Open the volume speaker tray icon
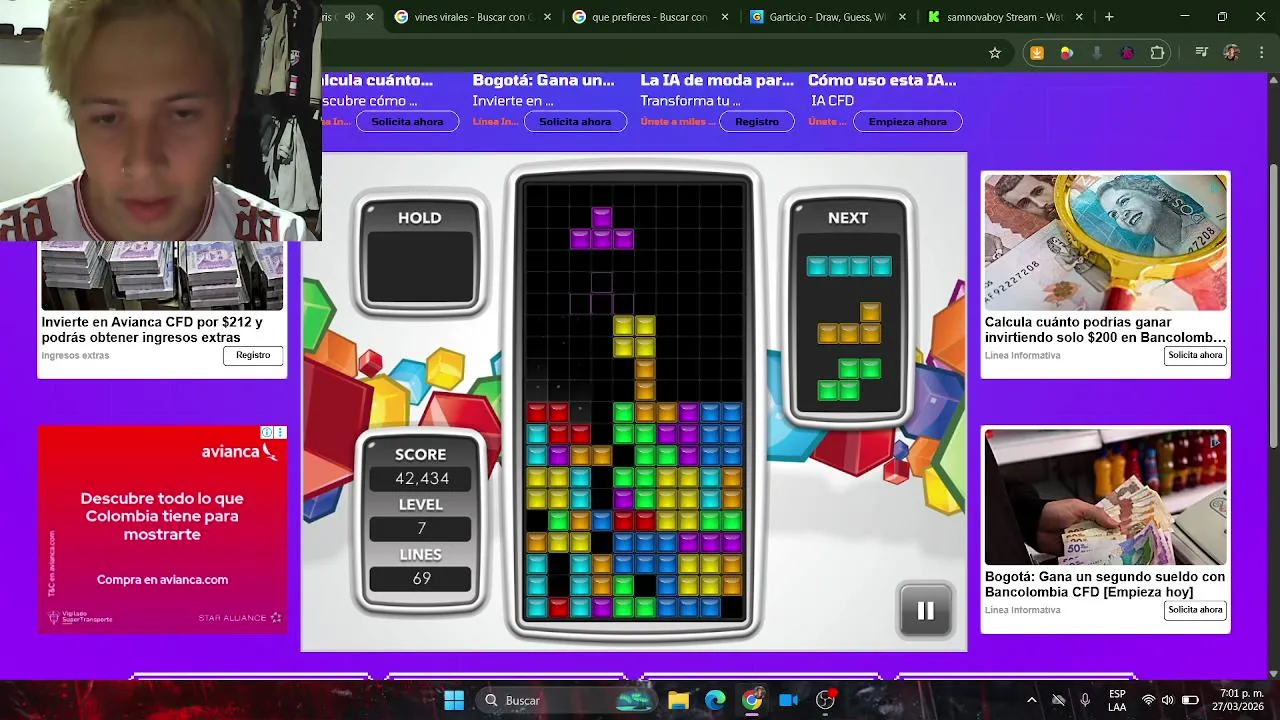 point(1168,700)
